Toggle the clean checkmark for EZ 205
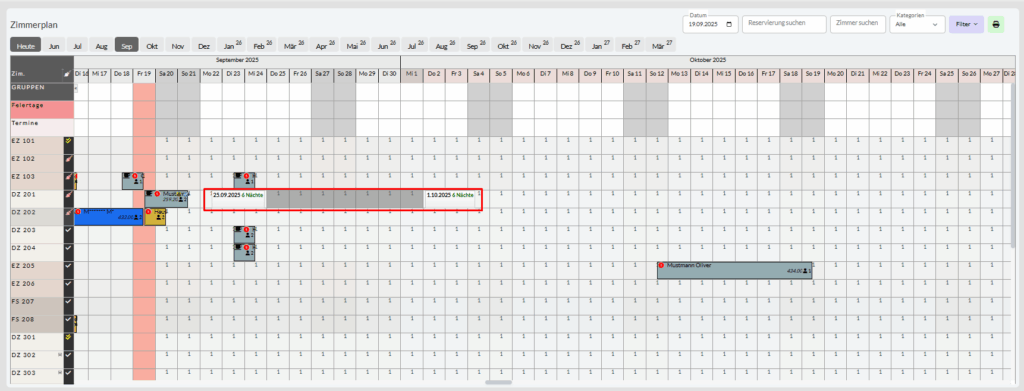 (x=68, y=266)
